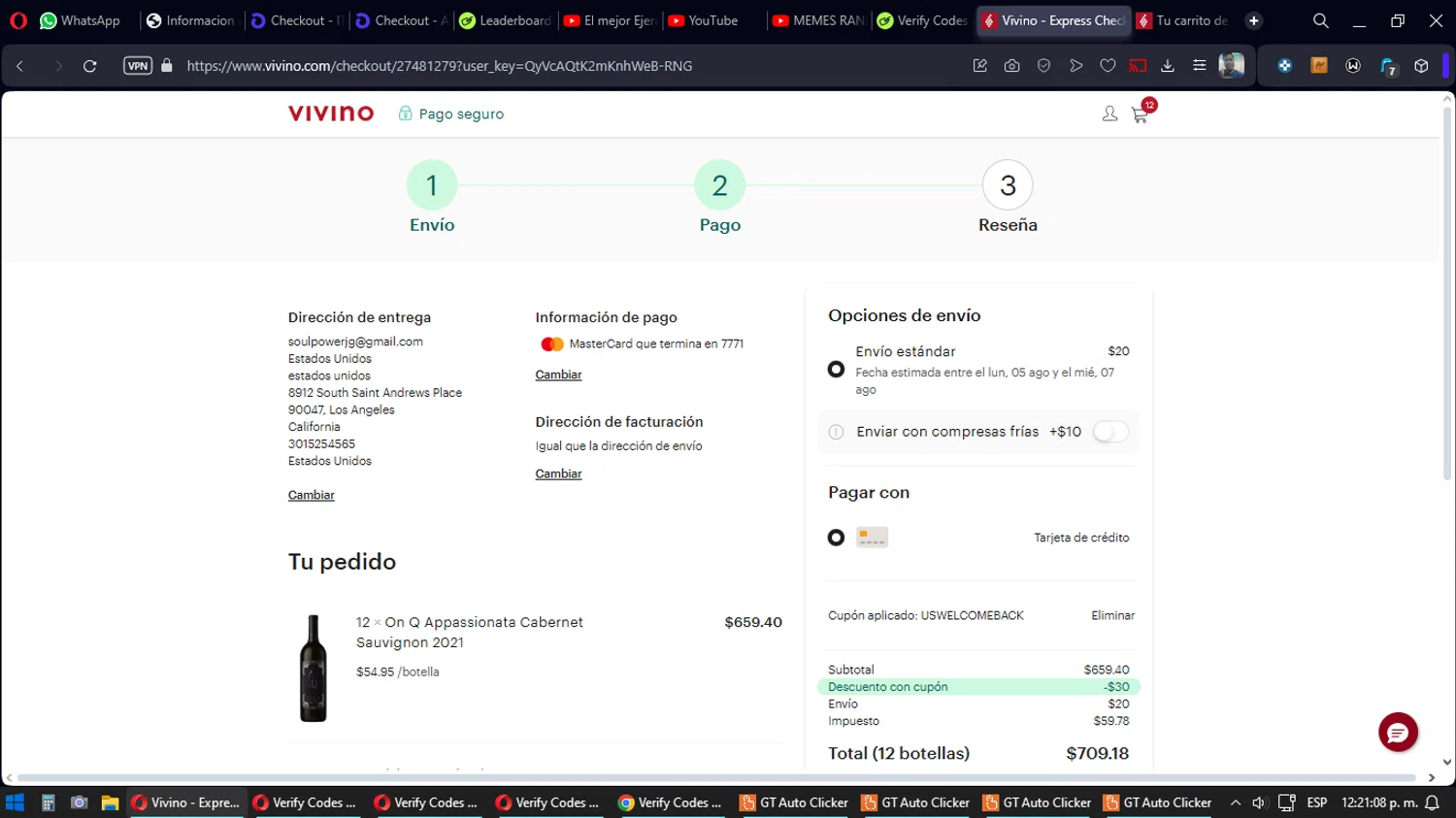Click the info icon for cold packs

[x=836, y=432]
